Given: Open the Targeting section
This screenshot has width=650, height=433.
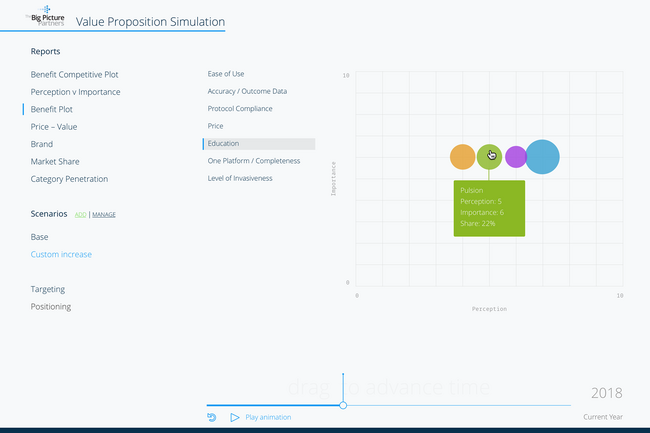Looking at the screenshot, I should (x=48, y=289).
